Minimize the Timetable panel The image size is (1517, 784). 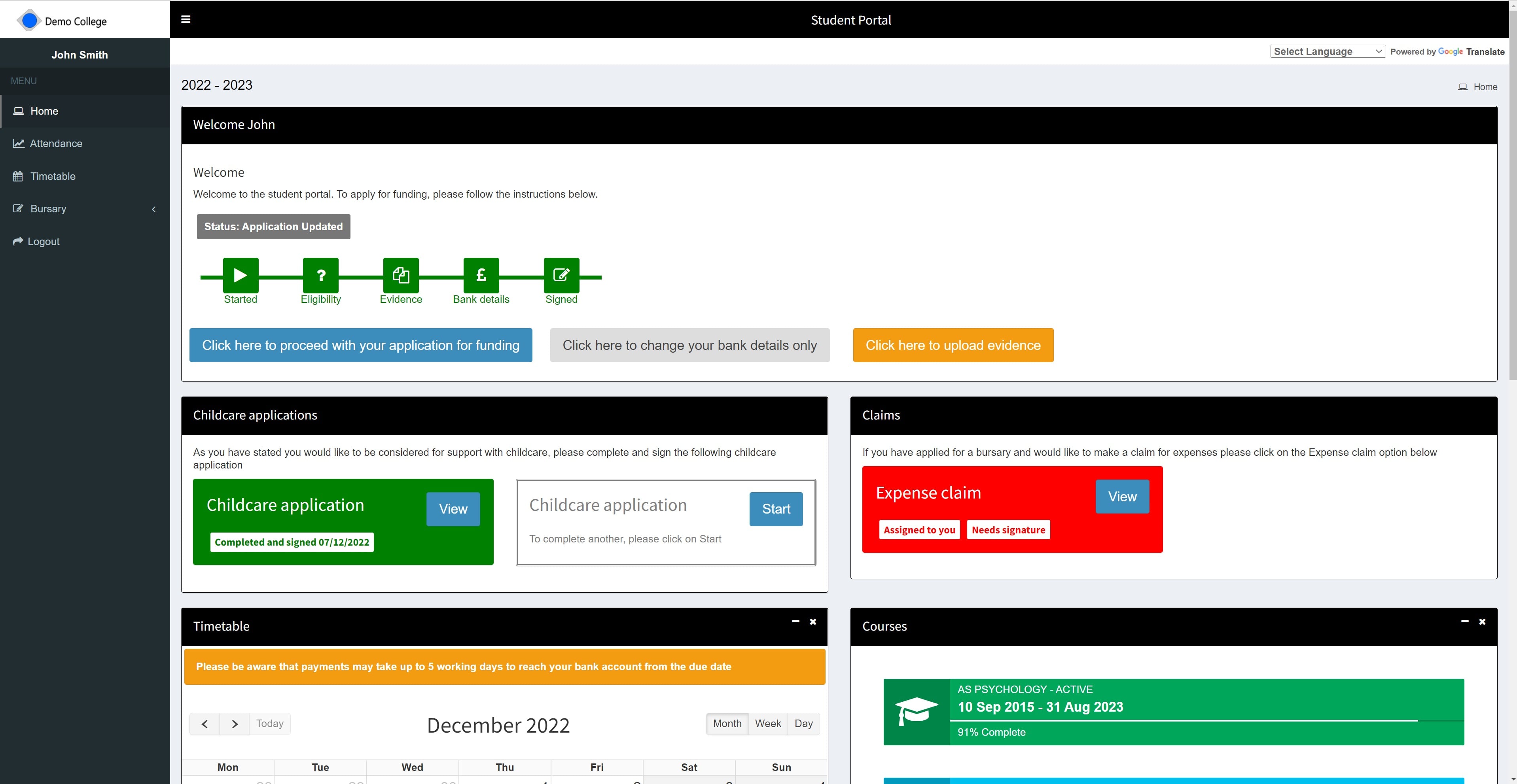795,622
